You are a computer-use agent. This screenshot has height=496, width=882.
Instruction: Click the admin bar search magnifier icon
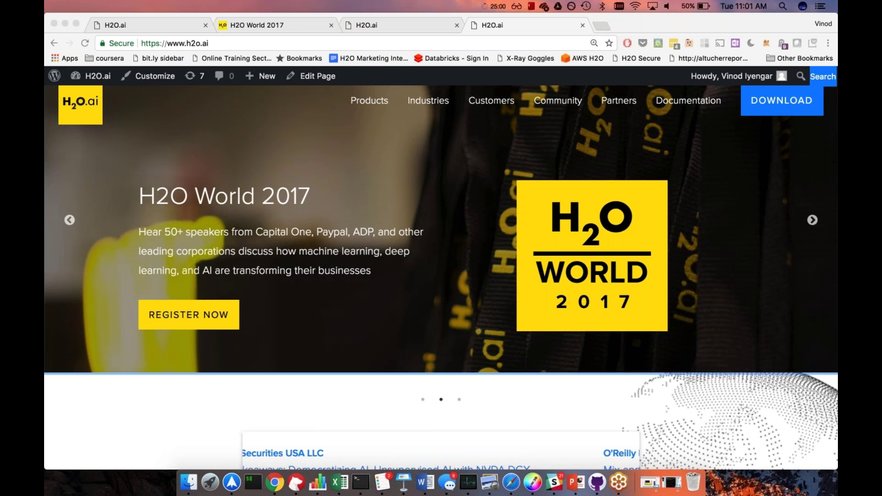pos(801,76)
